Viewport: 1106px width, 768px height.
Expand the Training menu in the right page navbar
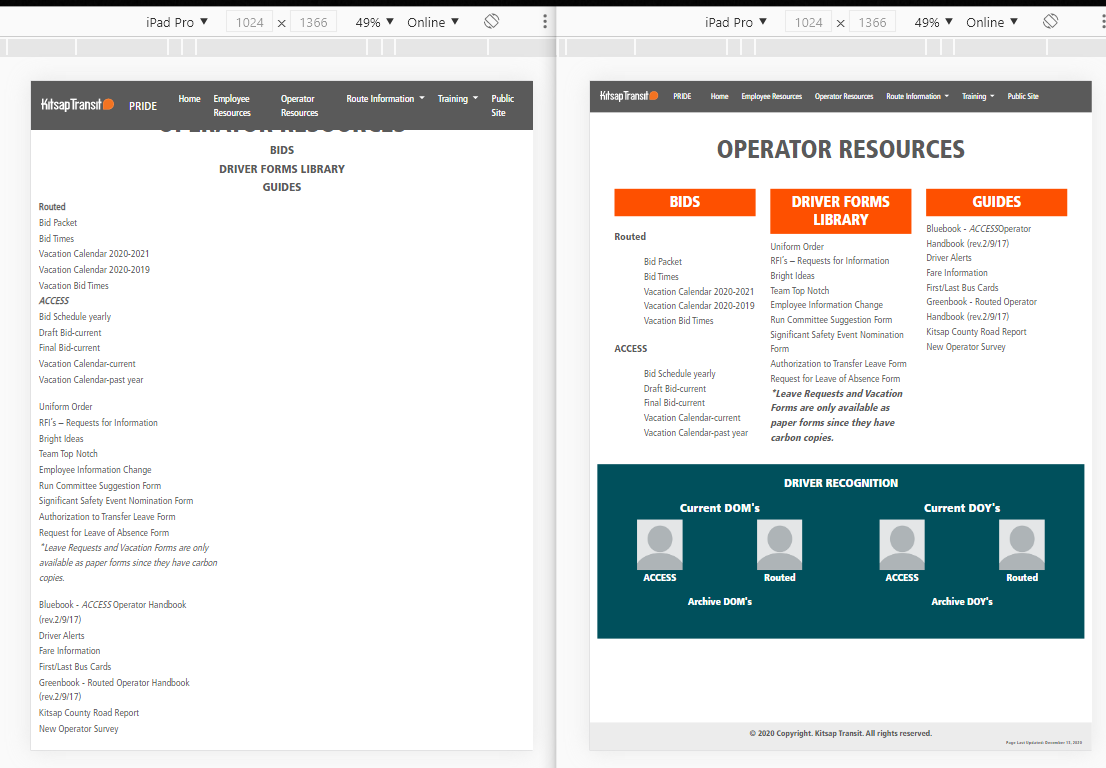tap(977, 96)
